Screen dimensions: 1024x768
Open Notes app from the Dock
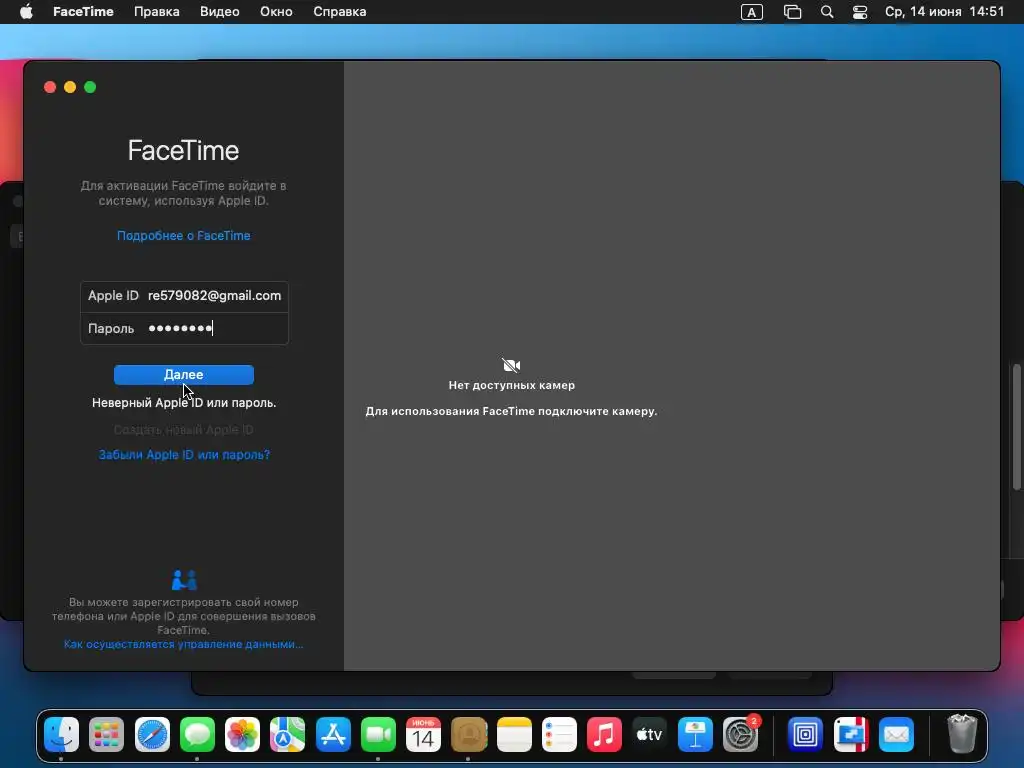(514, 734)
